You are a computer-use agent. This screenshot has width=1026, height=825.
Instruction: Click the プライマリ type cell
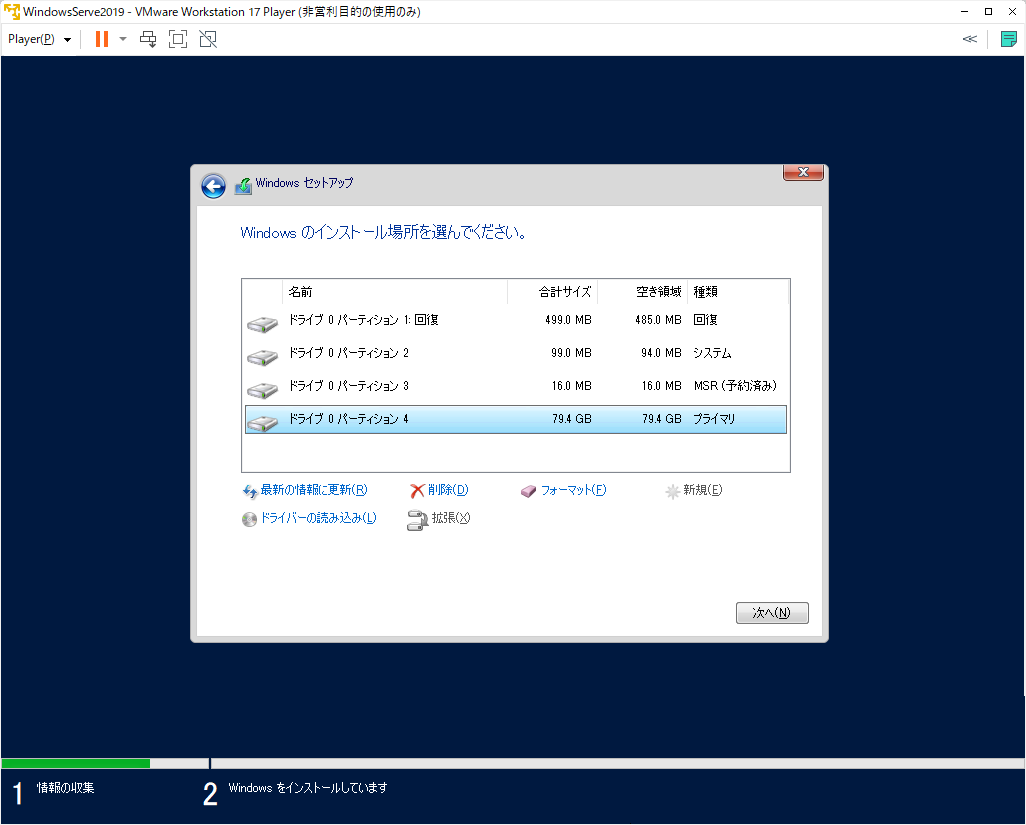[x=714, y=419]
